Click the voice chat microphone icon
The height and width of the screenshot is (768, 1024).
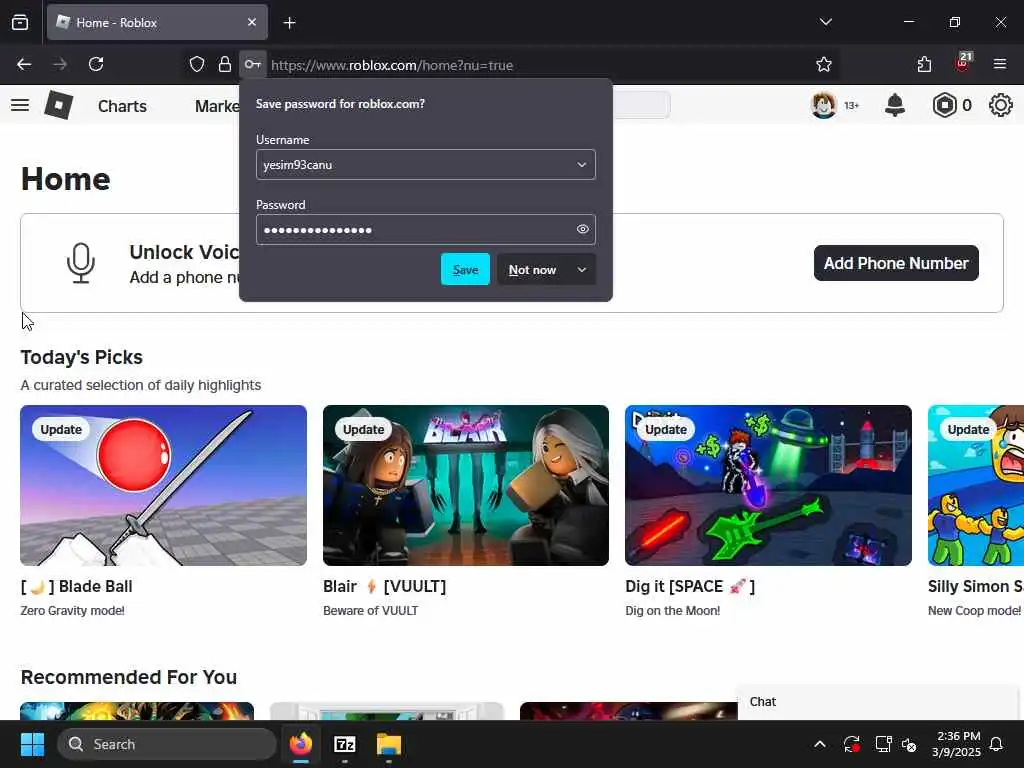coord(81,263)
